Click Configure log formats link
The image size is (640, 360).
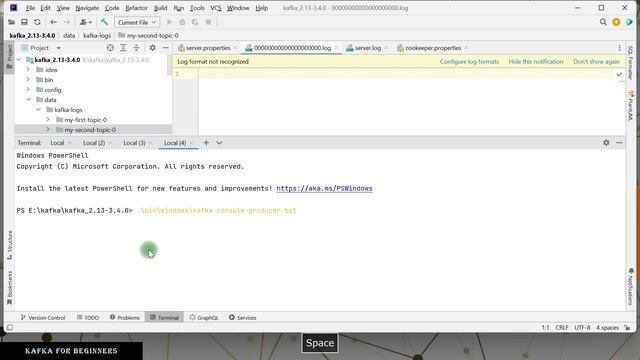click(x=469, y=62)
